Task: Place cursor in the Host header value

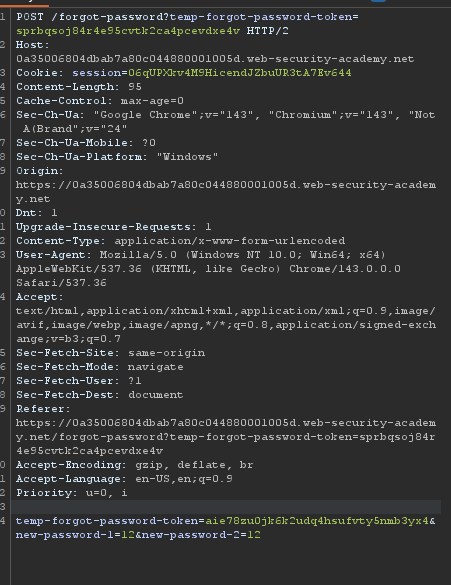Action: click(215, 59)
